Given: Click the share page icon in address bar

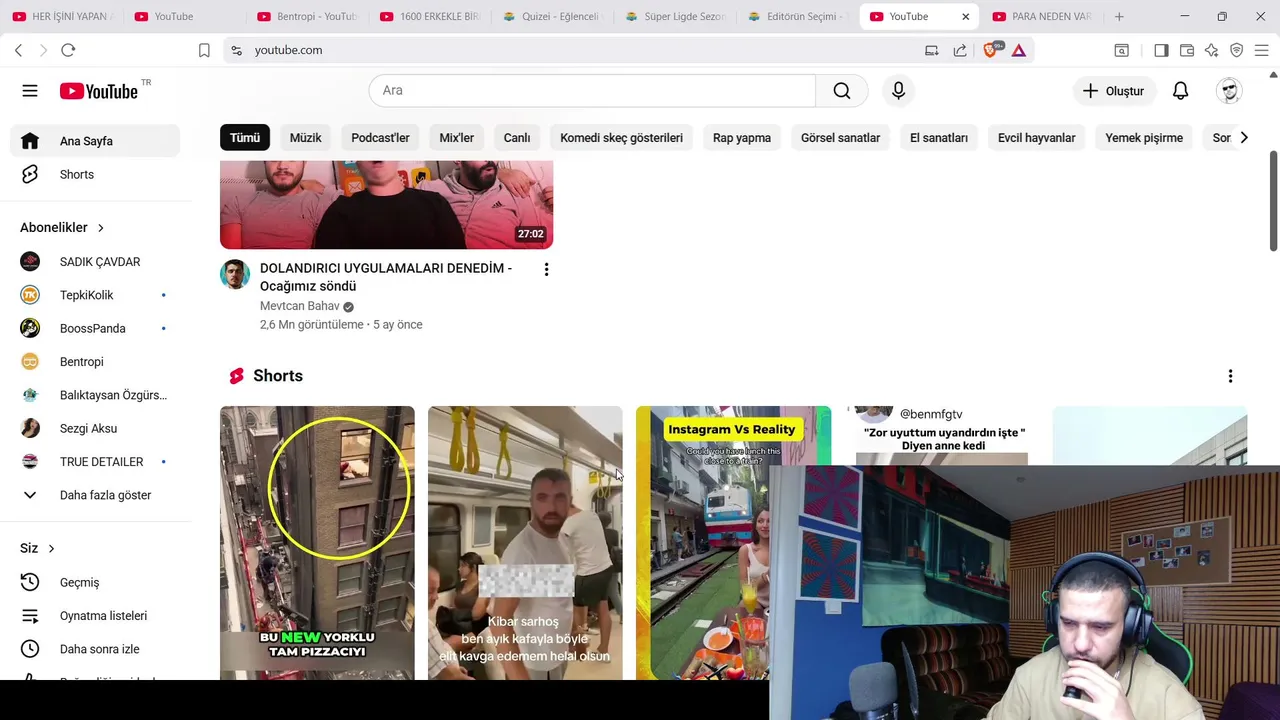Looking at the screenshot, I should pos(960,50).
